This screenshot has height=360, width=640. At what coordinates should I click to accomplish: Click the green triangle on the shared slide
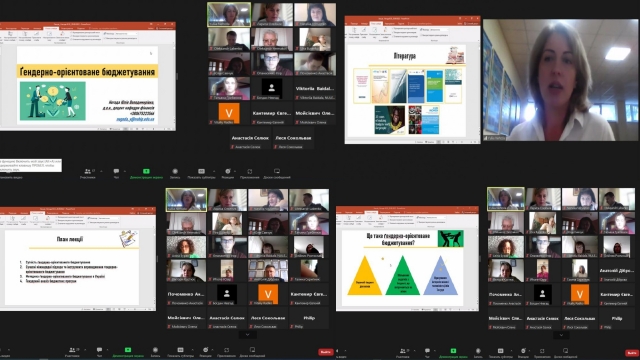[402, 276]
